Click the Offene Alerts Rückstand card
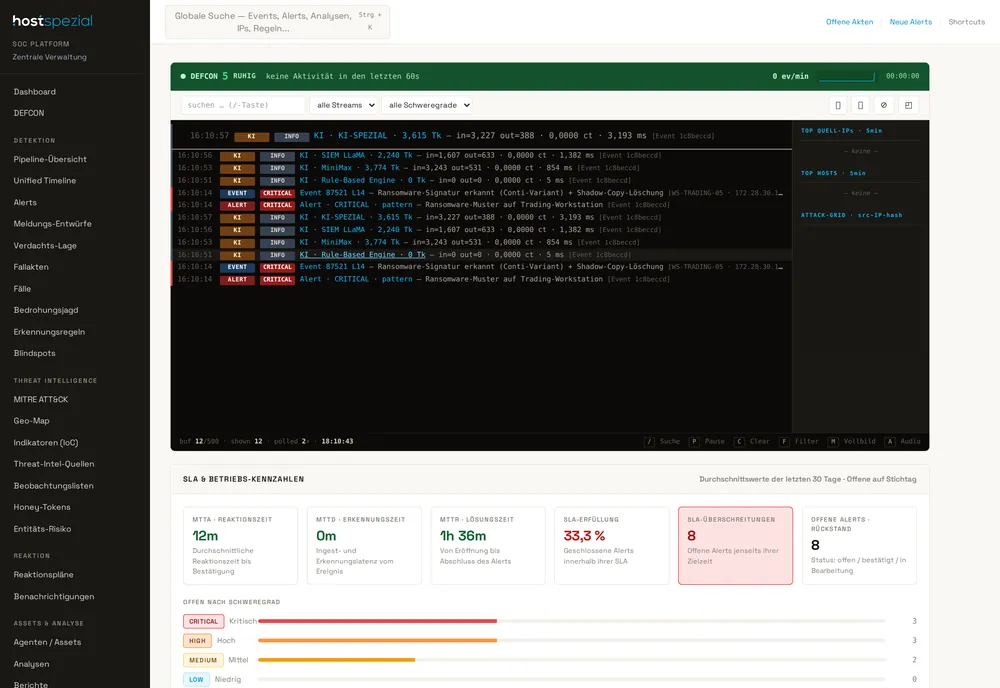 coord(859,546)
